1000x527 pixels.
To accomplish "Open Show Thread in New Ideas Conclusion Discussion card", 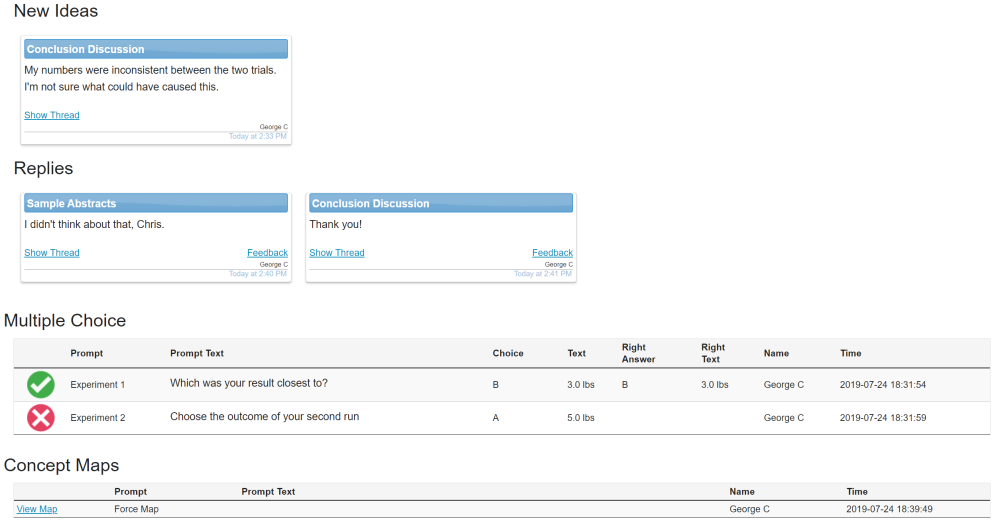I will (x=52, y=115).
